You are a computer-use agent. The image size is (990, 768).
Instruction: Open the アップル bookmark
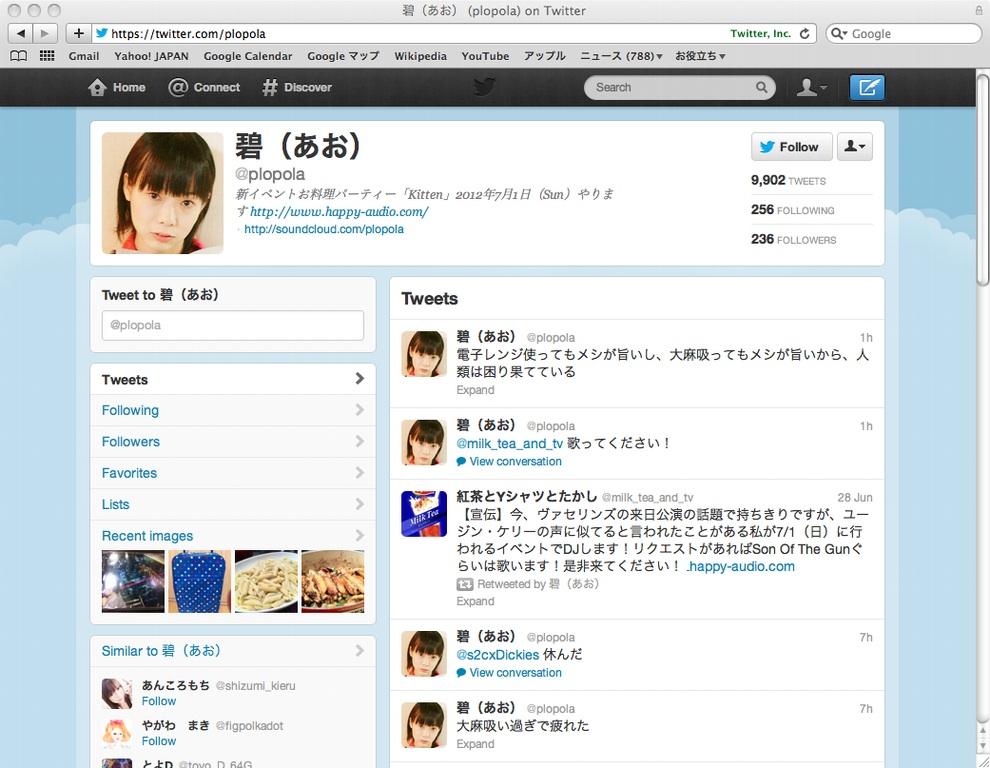click(544, 56)
